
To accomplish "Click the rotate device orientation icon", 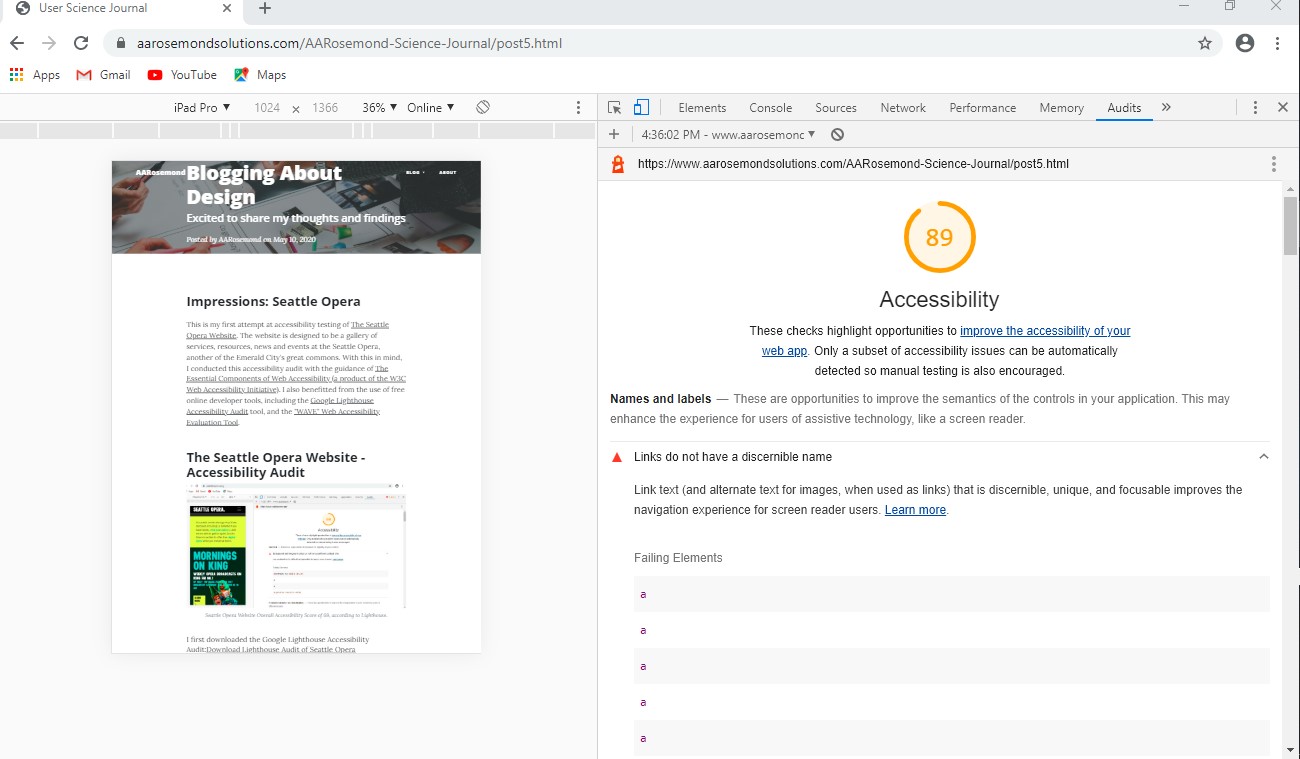I will 484,107.
